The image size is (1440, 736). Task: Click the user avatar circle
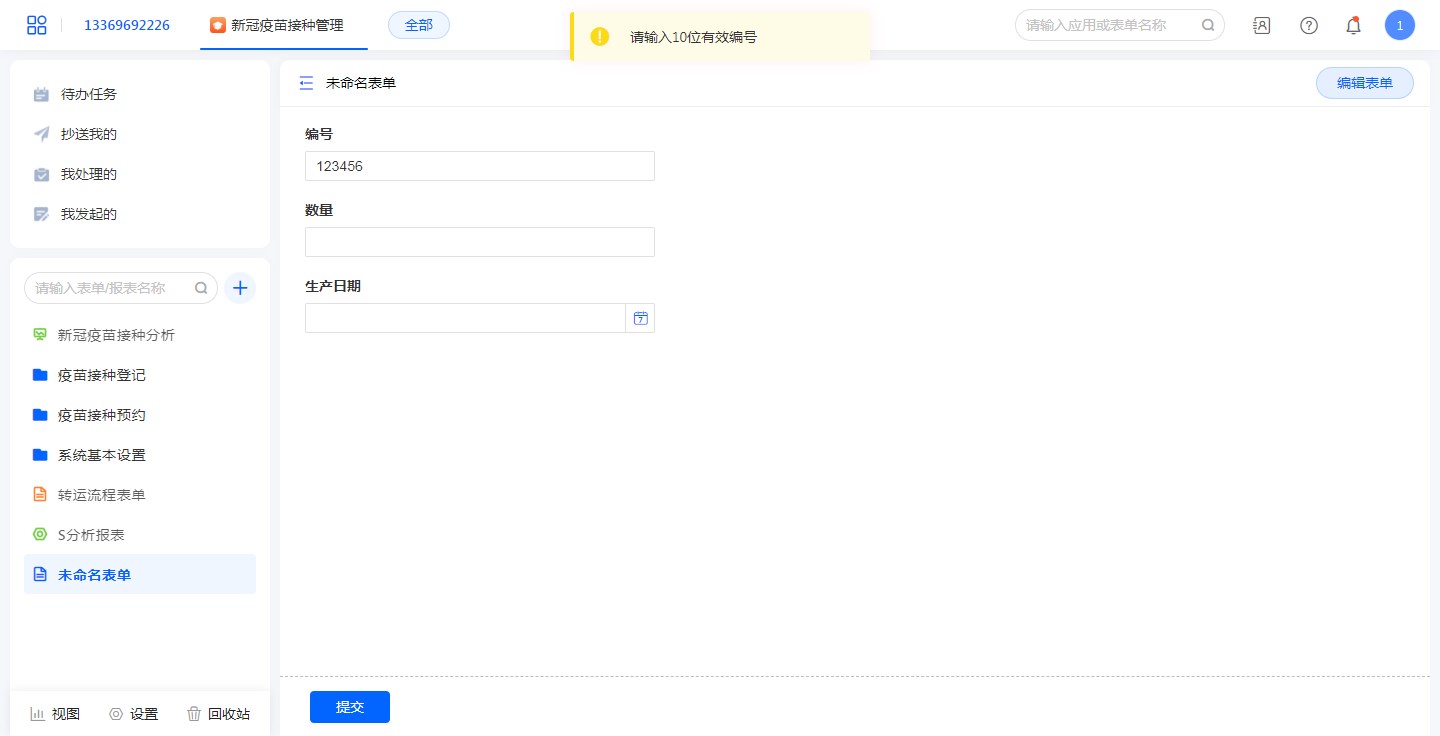coord(1399,26)
